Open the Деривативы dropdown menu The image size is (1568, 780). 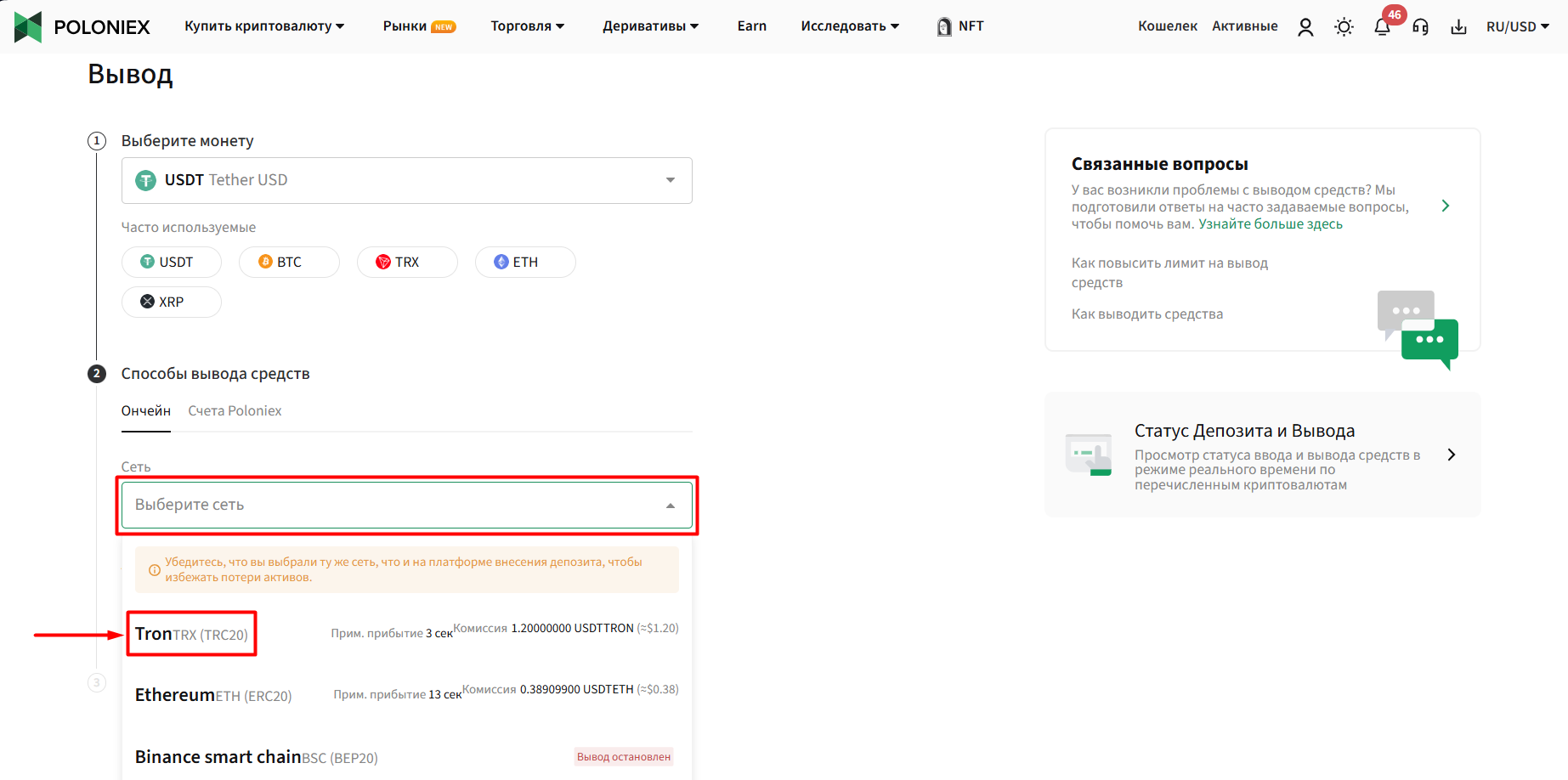651,26
